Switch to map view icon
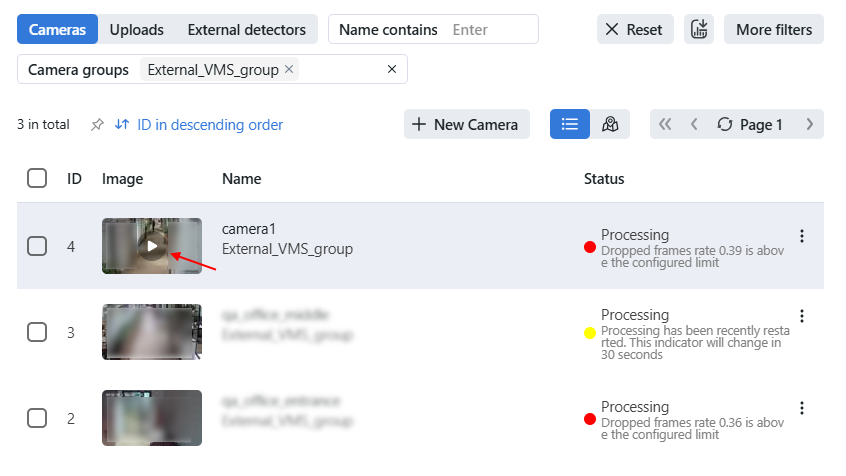 tap(611, 125)
